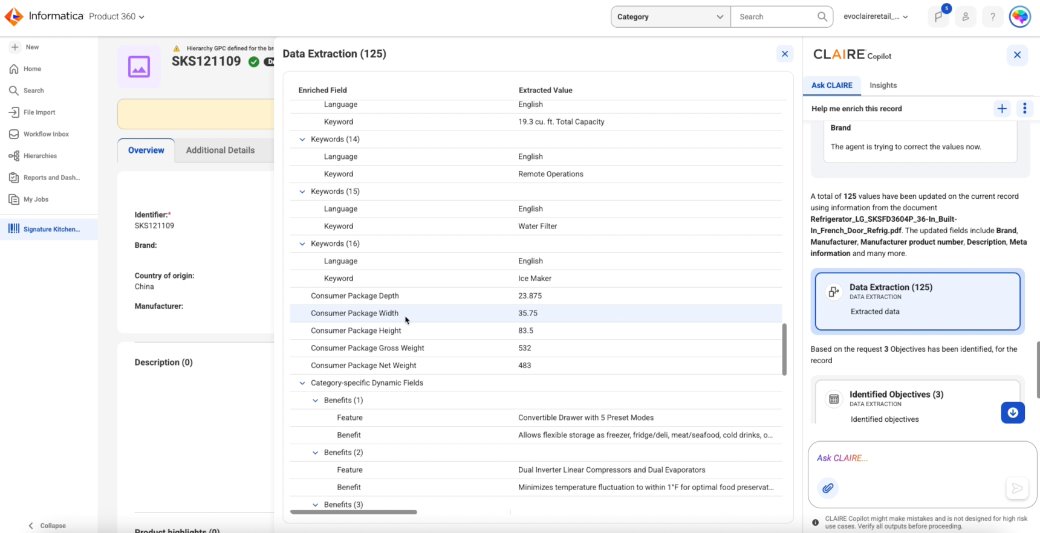Click the colorful CLAIRE avatar icon
Image resolution: width=1040 pixels, height=533 pixels.
(1019, 17)
